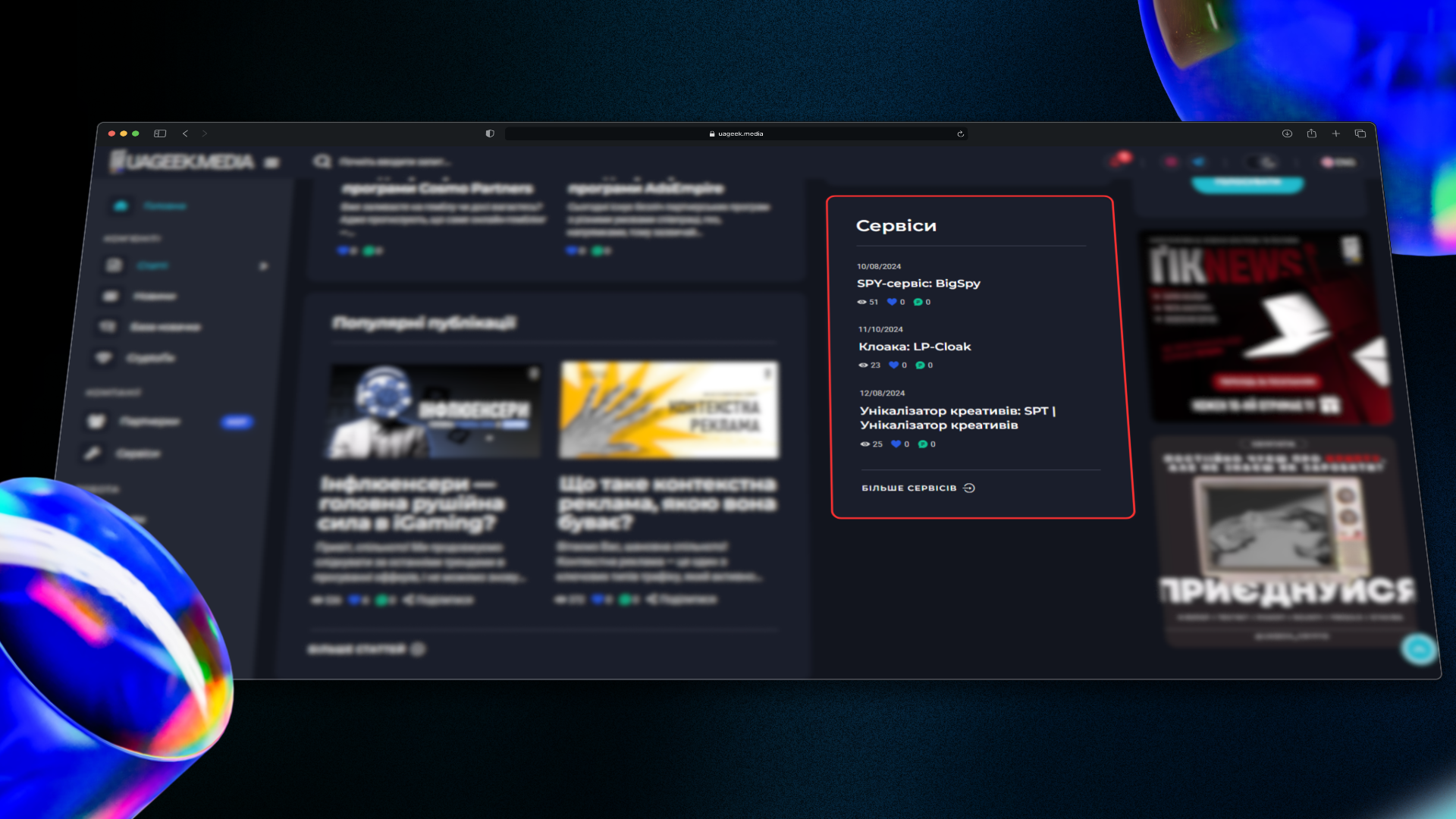The image size is (1456, 819).
Task: Like the BigSpy post via heart icon
Action: click(x=892, y=302)
